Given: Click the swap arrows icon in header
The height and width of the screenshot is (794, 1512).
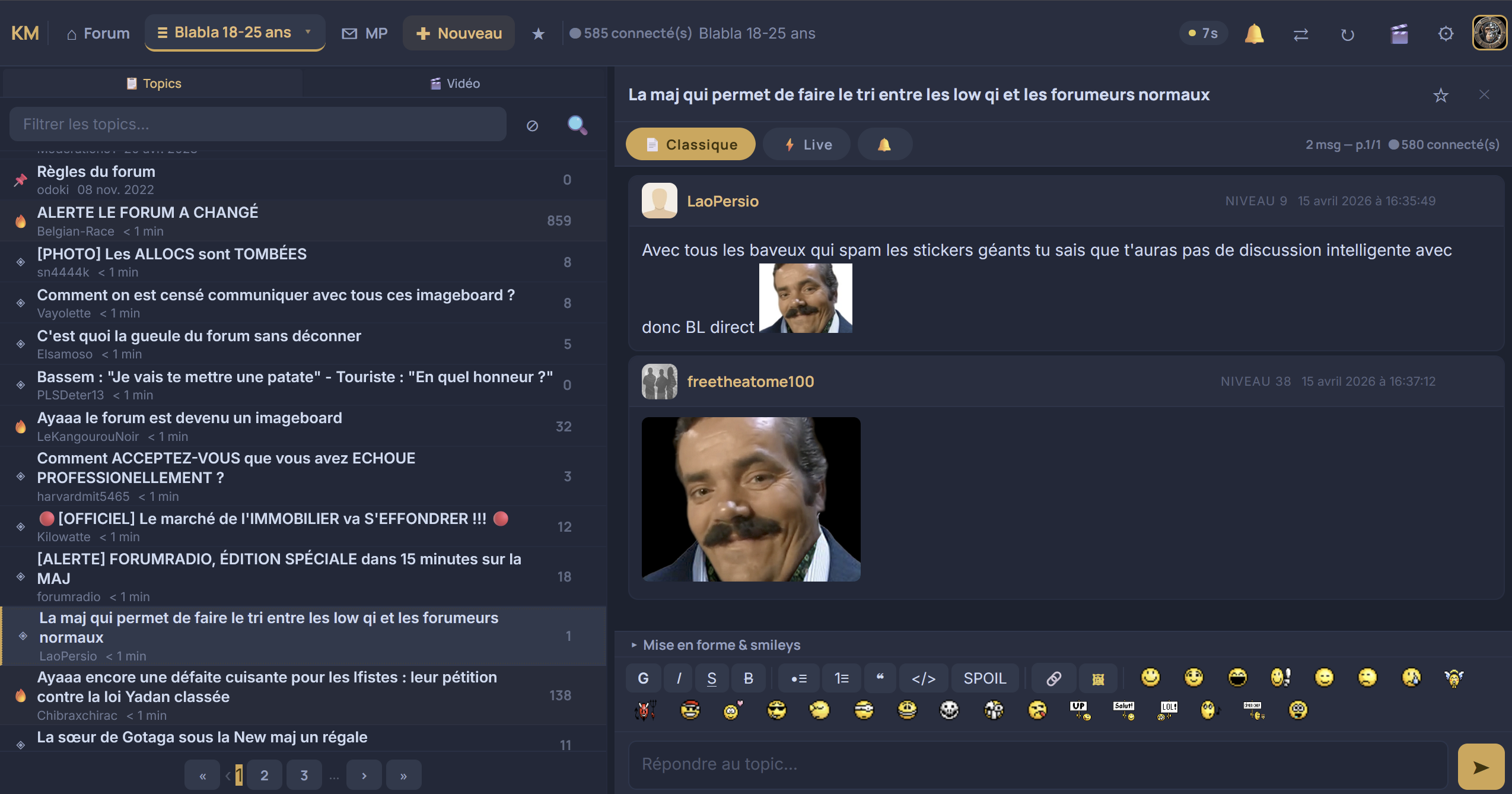Looking at the screenshot, I should [x=1301, y=34].
